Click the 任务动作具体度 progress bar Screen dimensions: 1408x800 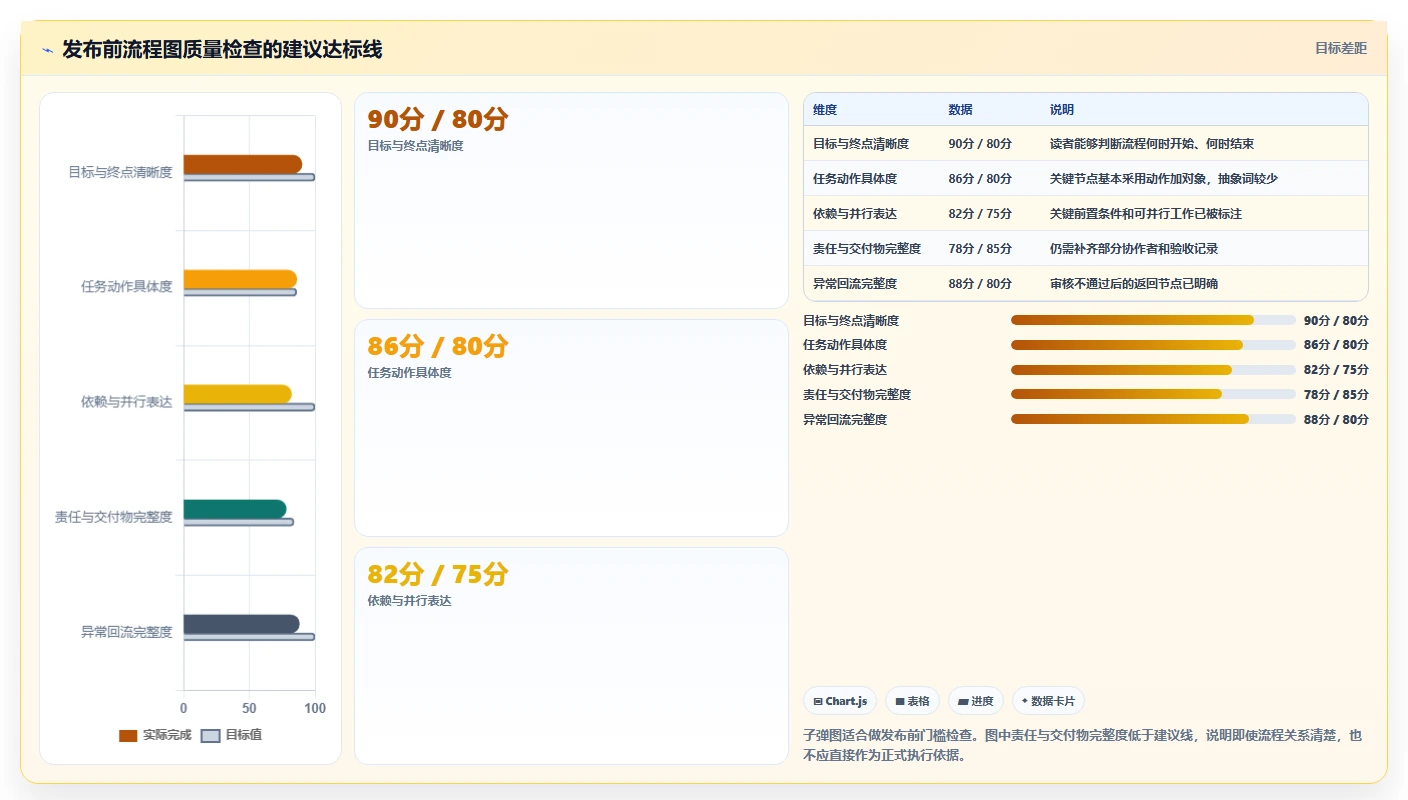(1153, 345)
